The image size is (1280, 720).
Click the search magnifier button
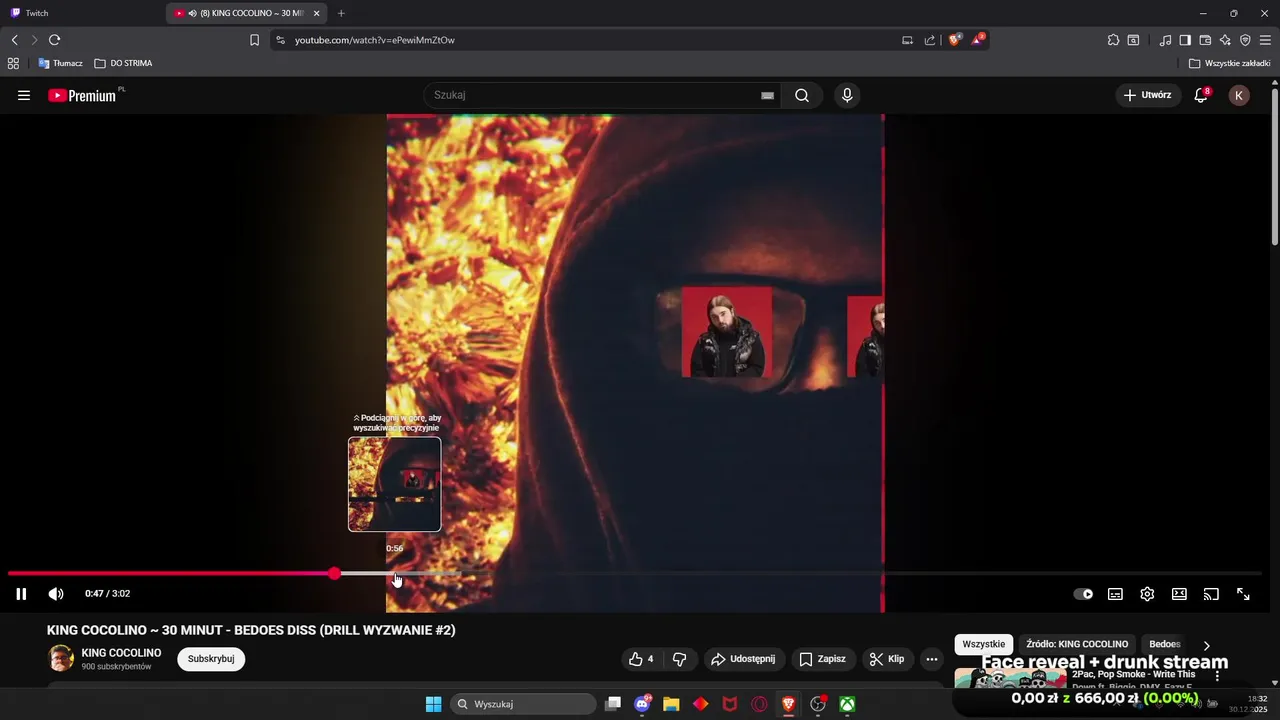pos(802,96)
